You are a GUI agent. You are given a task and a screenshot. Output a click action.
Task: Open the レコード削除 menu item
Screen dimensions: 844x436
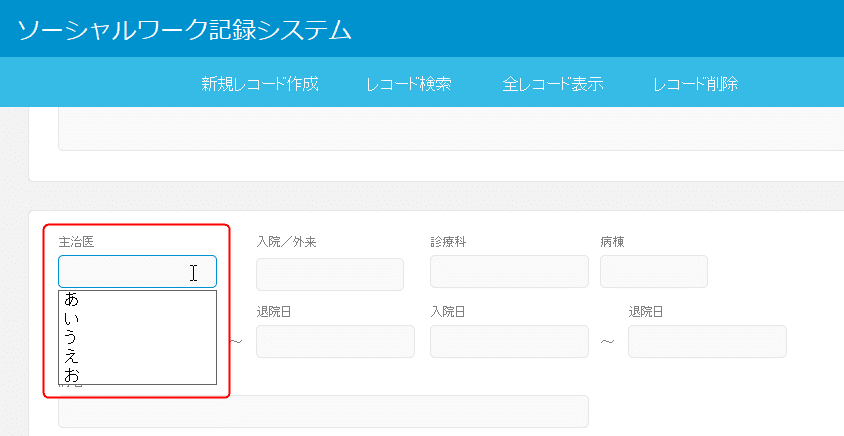coord(695,84)
